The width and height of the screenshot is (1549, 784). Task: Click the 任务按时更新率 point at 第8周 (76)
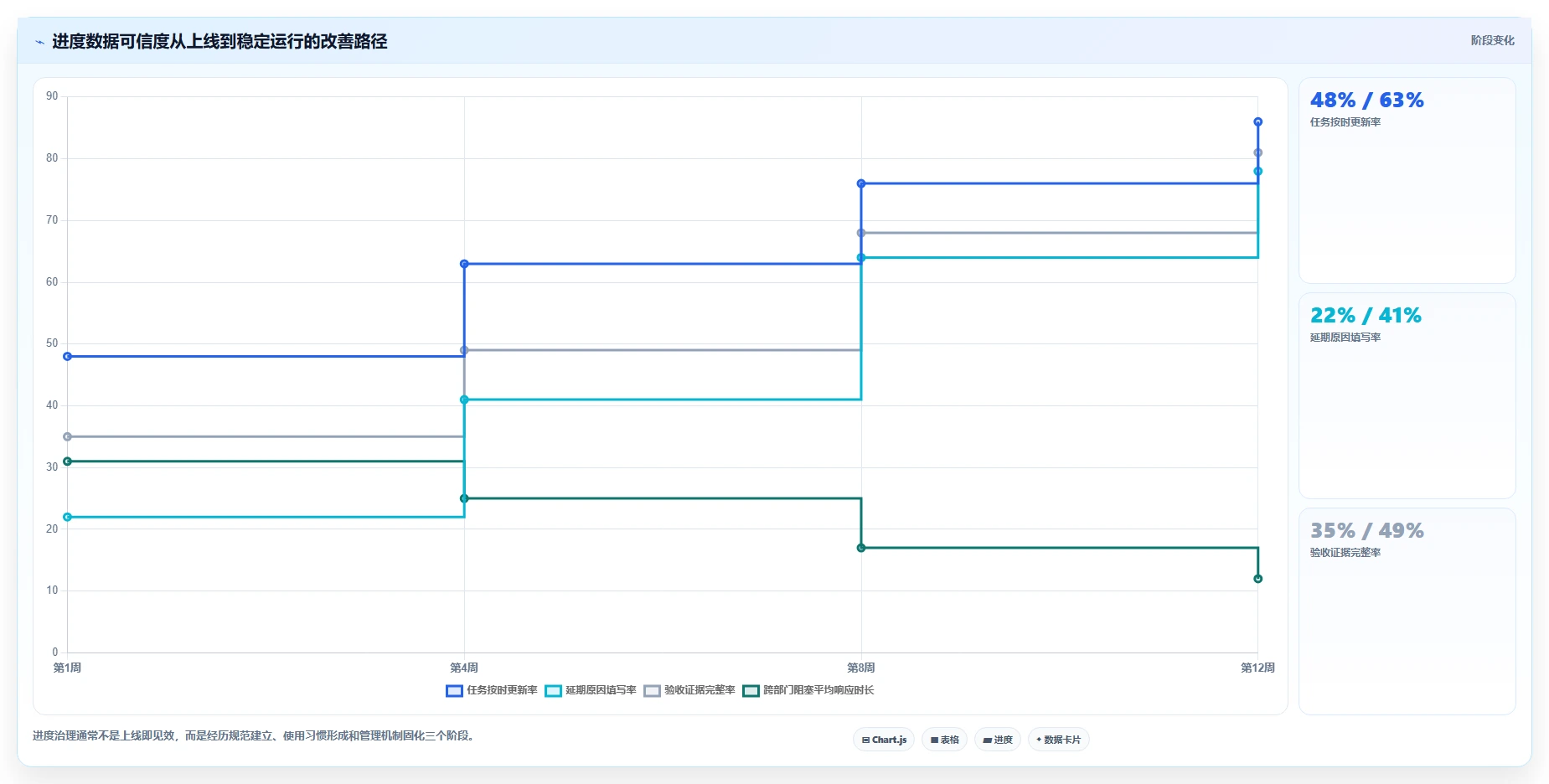click(x=861, y=183)
